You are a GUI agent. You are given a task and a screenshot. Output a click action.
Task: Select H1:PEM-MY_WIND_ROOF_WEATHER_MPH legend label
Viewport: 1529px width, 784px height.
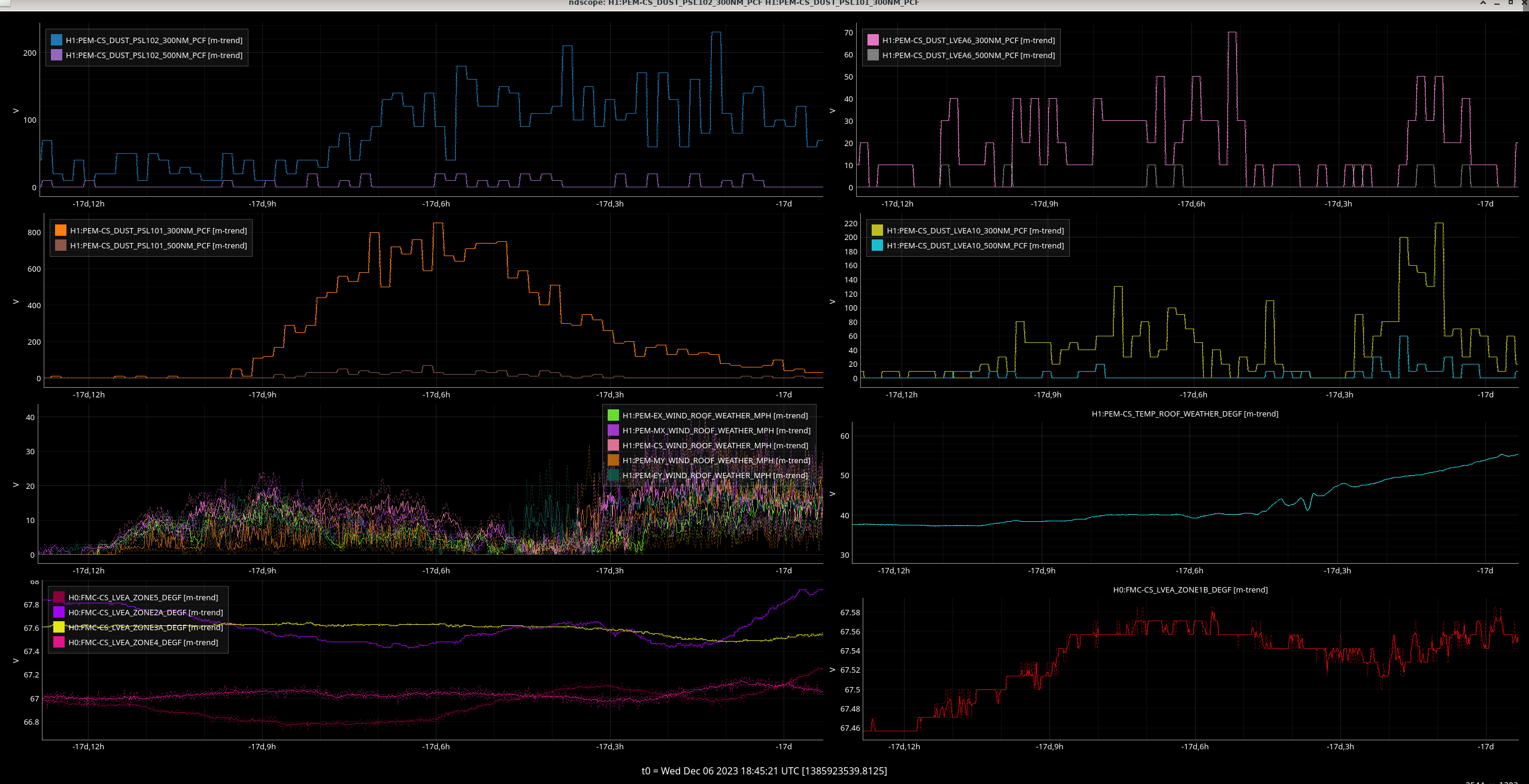tap(717, 460)
